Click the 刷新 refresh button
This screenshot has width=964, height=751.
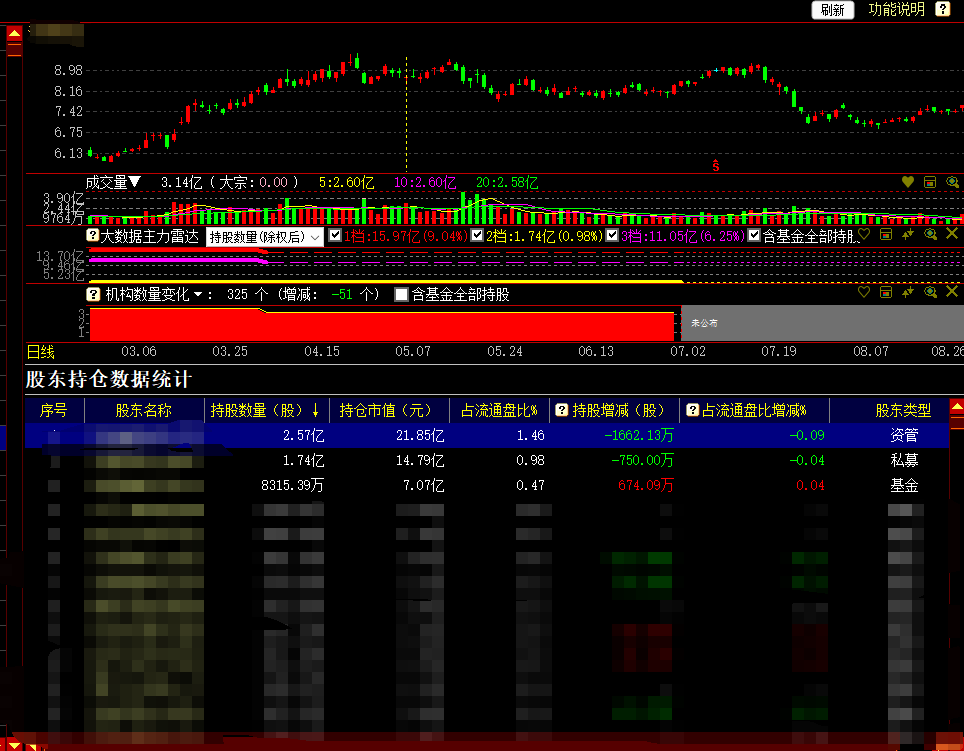[x=832, y=10]
